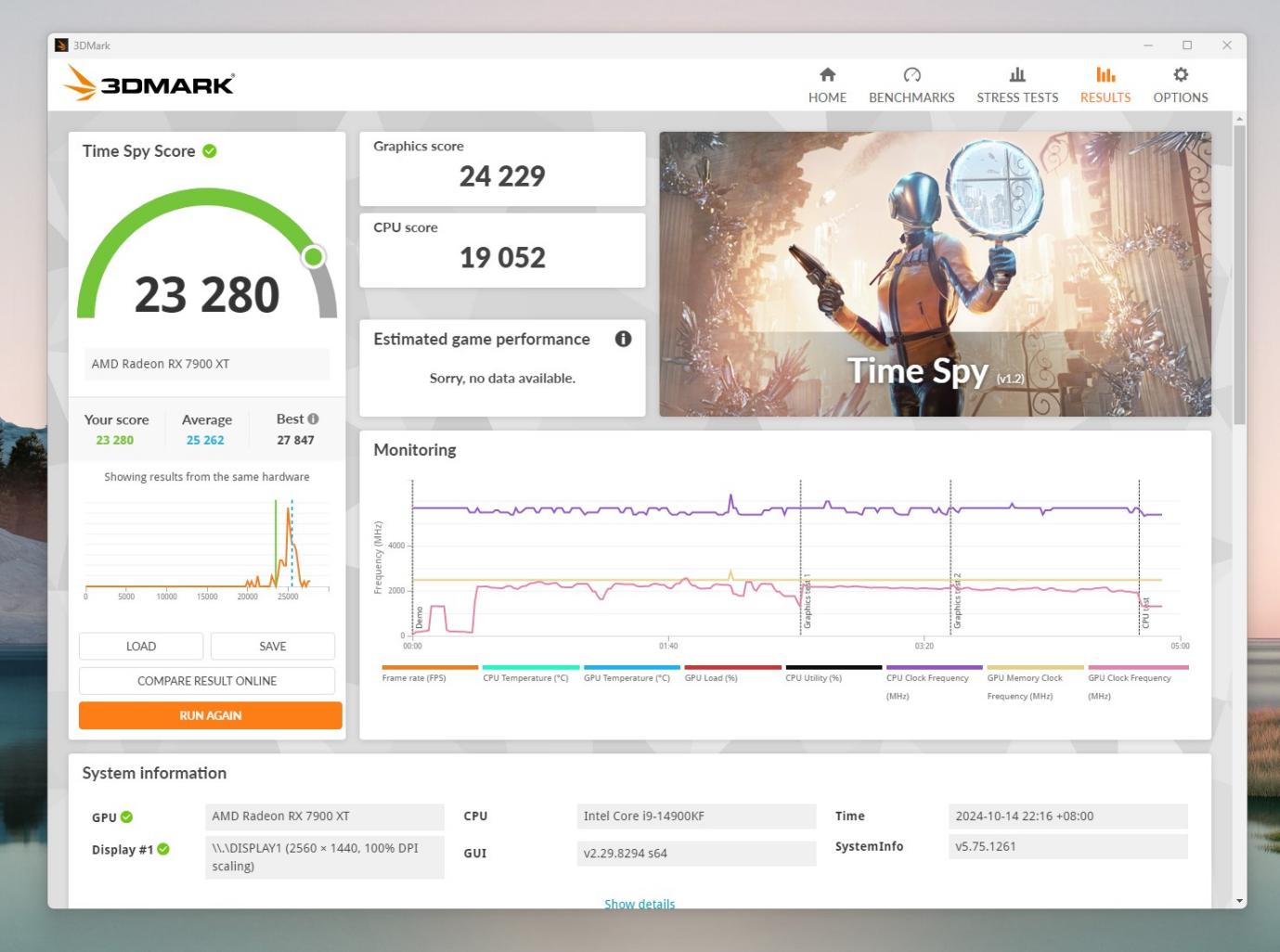The image size is (1280, 952).
Task: Go to the STRESS TESTS tab
Action: pyautogui.click(x=1017, y=85)
